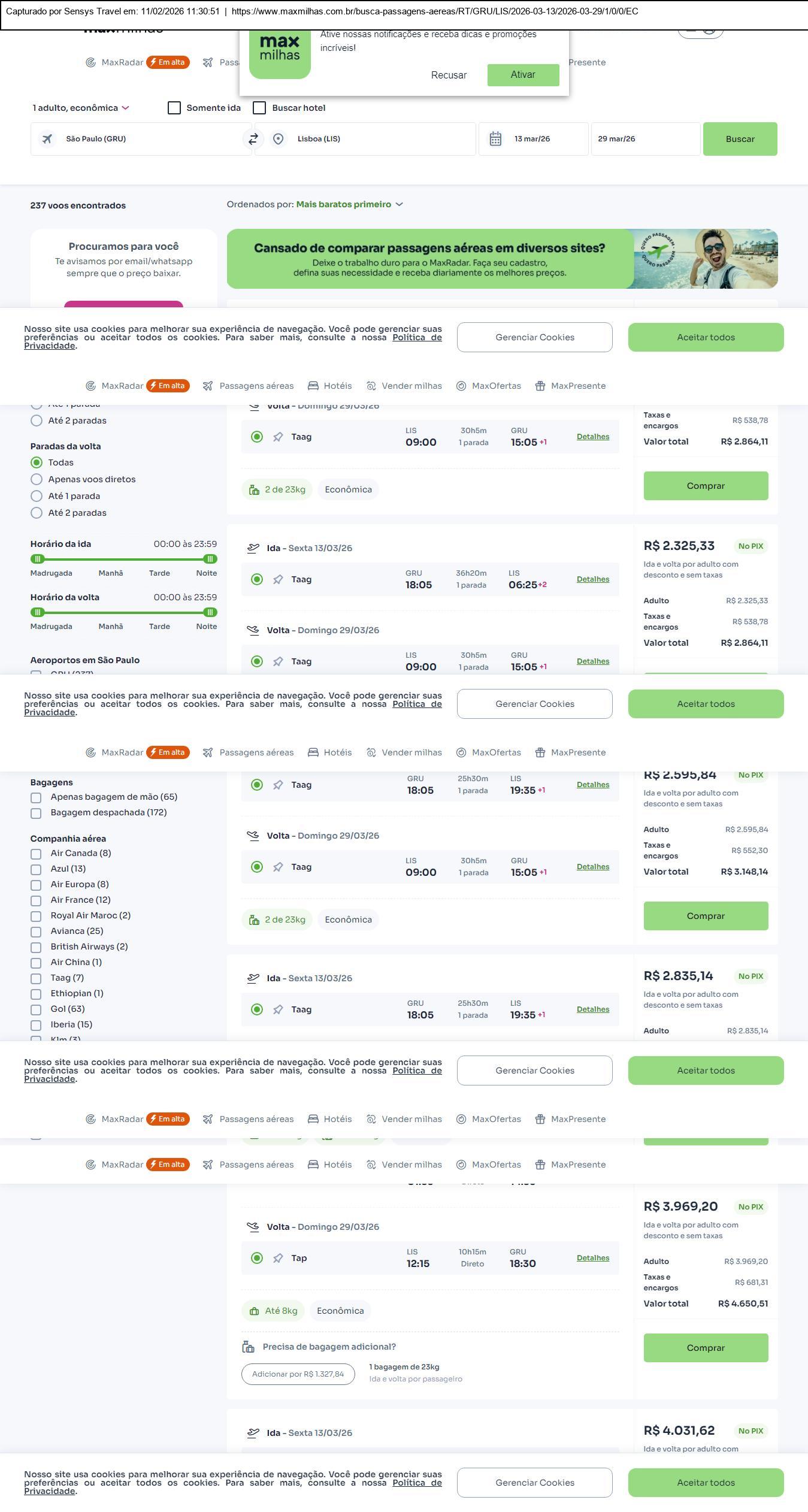Screen dimensions: 808x1512
Task: Click the left handle of the Horário da ida slider
Action: click(x=38, y=559)
